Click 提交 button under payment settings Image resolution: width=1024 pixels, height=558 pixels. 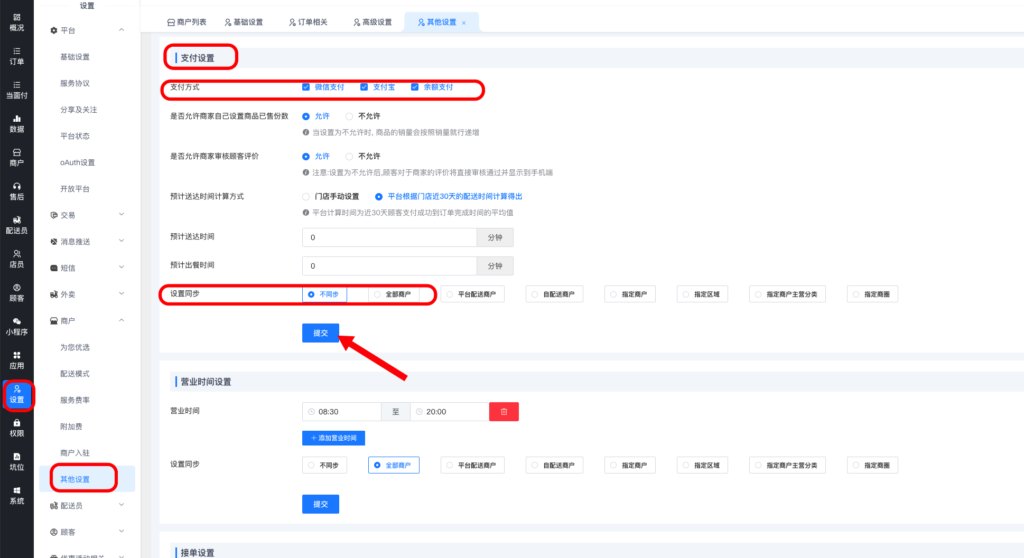[321, 333]
